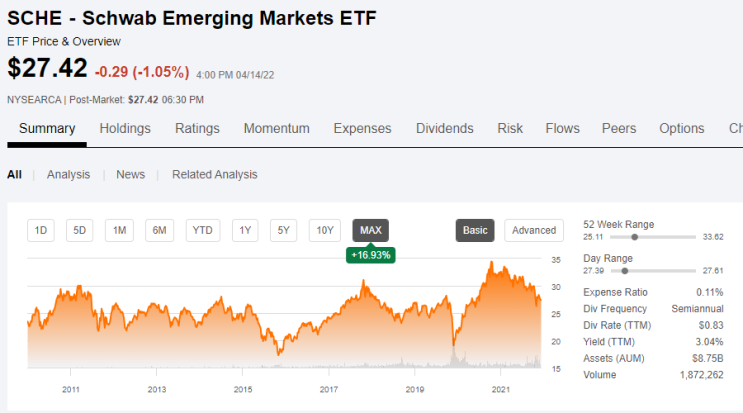Toggle the Basic chart mode
This screenshot has width=743, height=413.
pyautogui.click(x=475, y=230)
